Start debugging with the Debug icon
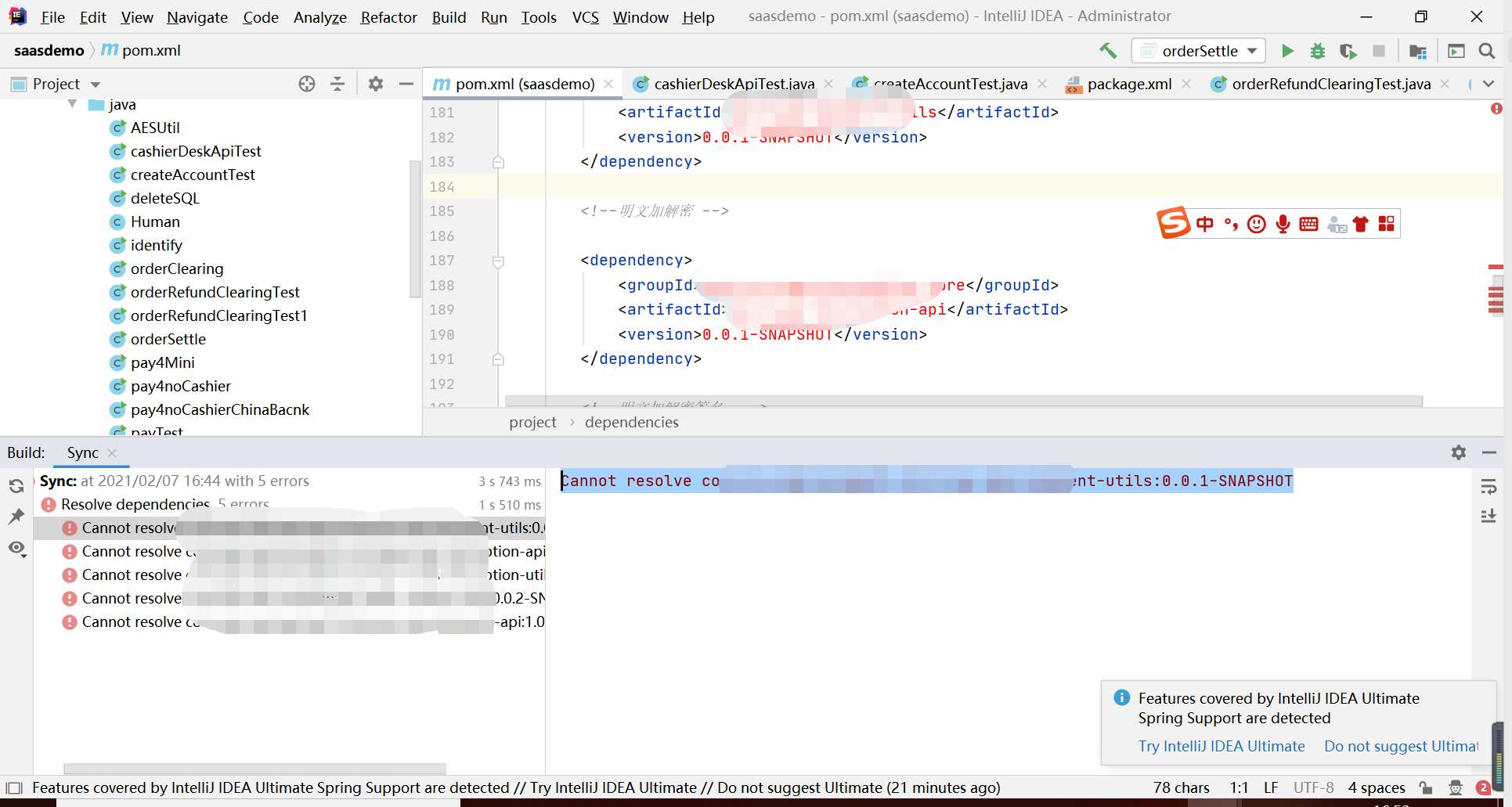 tap(1317, 50)
